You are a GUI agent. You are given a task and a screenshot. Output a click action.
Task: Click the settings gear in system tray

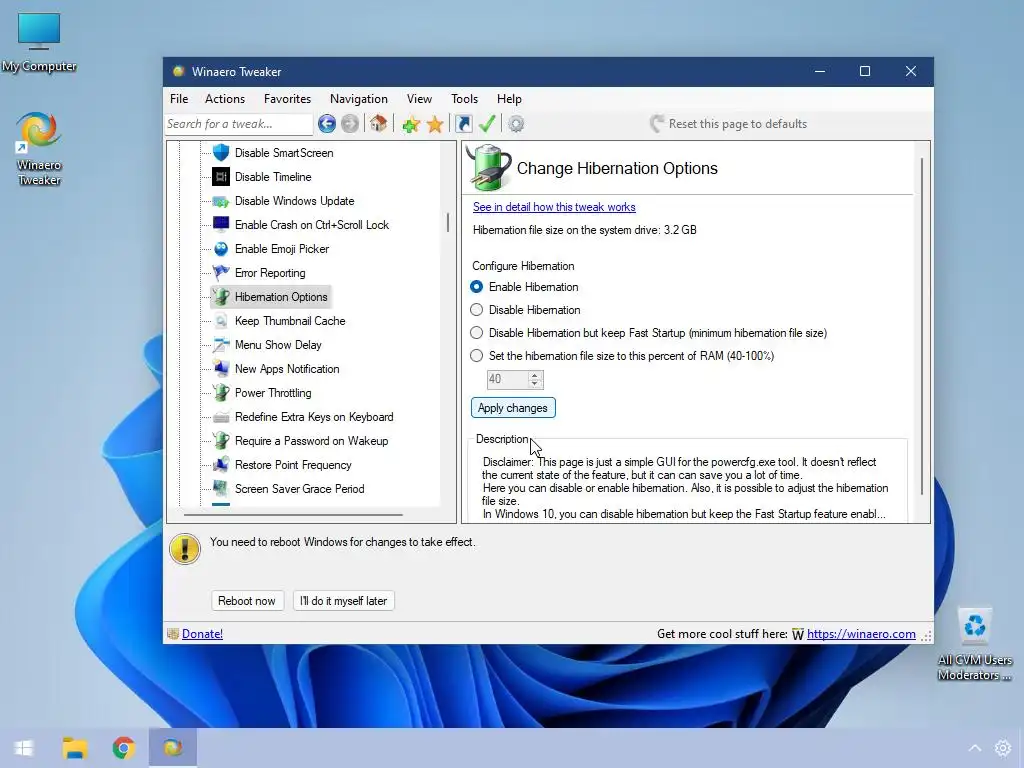tap(1002, 748)
